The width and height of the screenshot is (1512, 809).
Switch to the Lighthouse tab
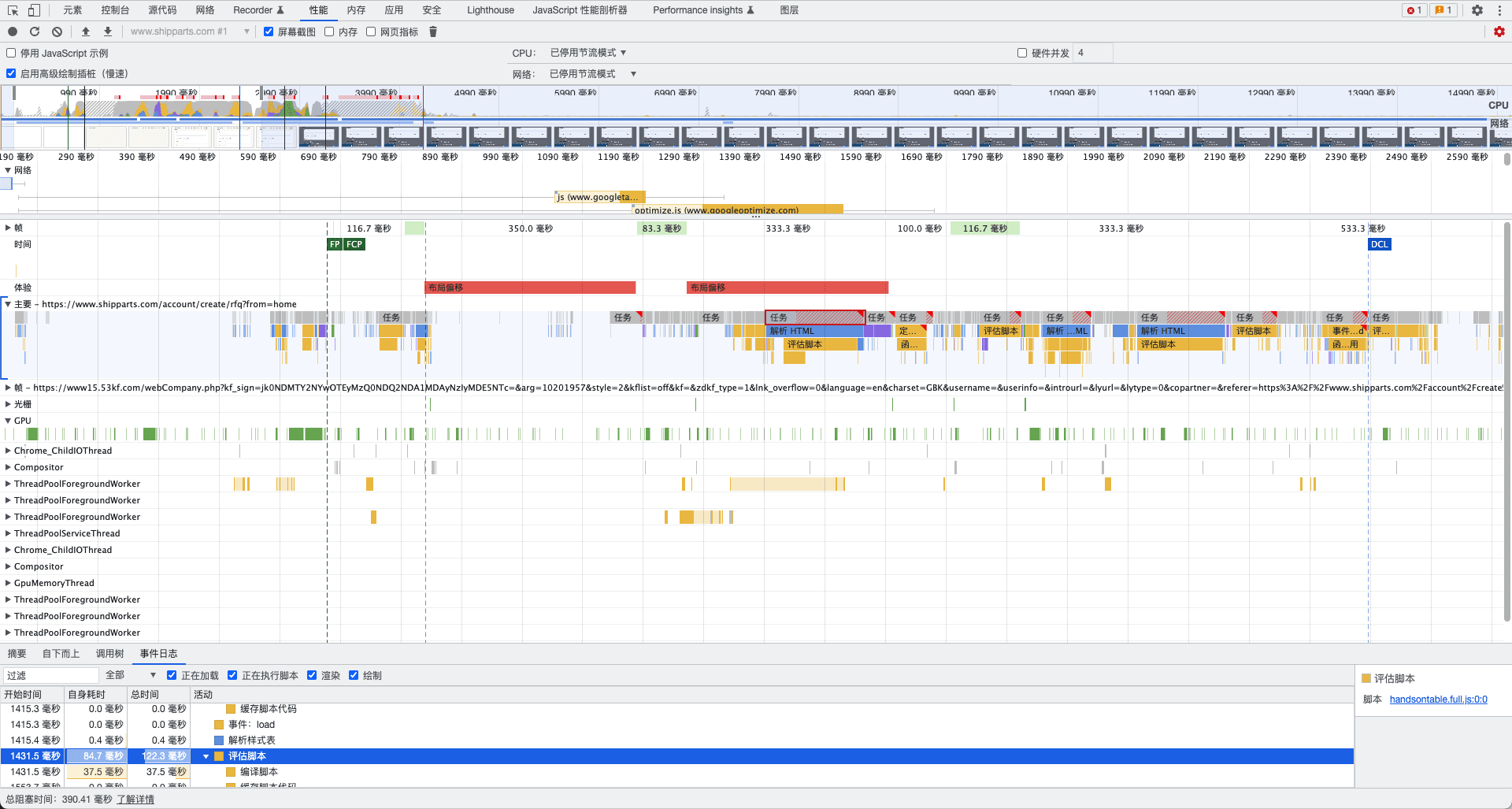point(490,10)
